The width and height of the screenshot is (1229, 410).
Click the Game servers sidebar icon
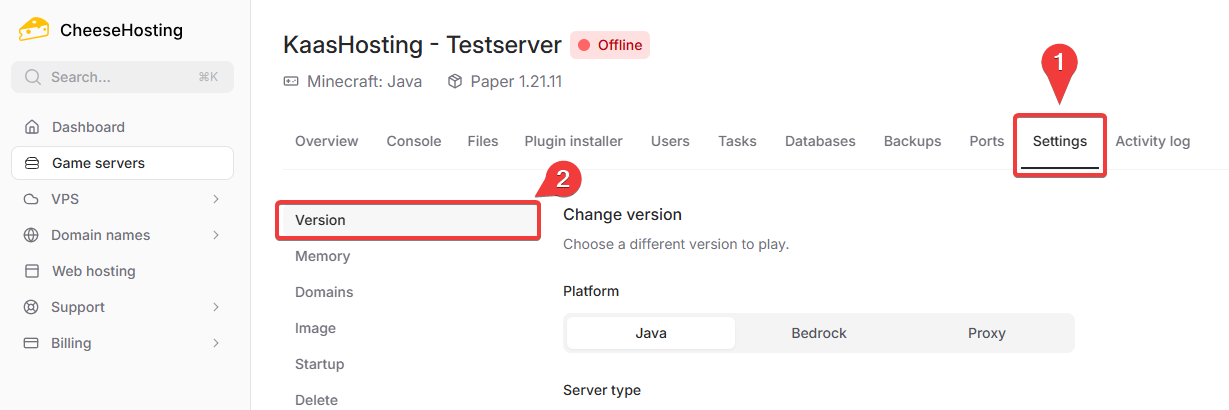[x=33, y=163]
